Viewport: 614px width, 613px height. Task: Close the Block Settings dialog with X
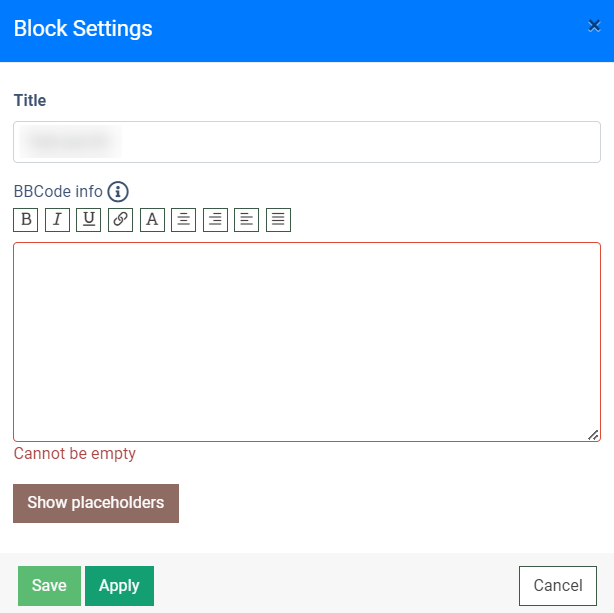594,26
